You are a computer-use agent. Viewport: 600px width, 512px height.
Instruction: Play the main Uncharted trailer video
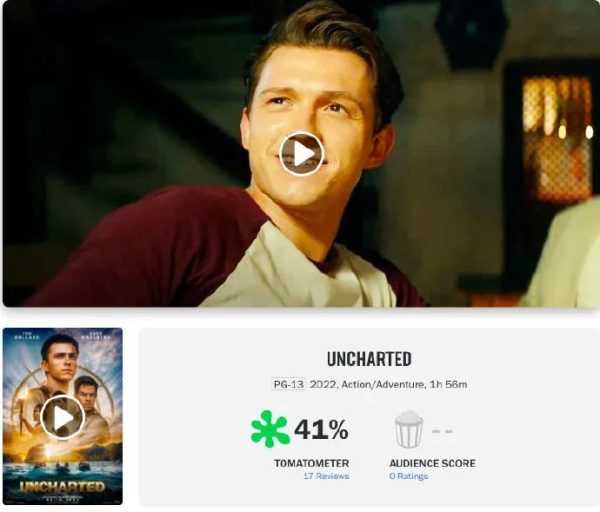point(302,154)
